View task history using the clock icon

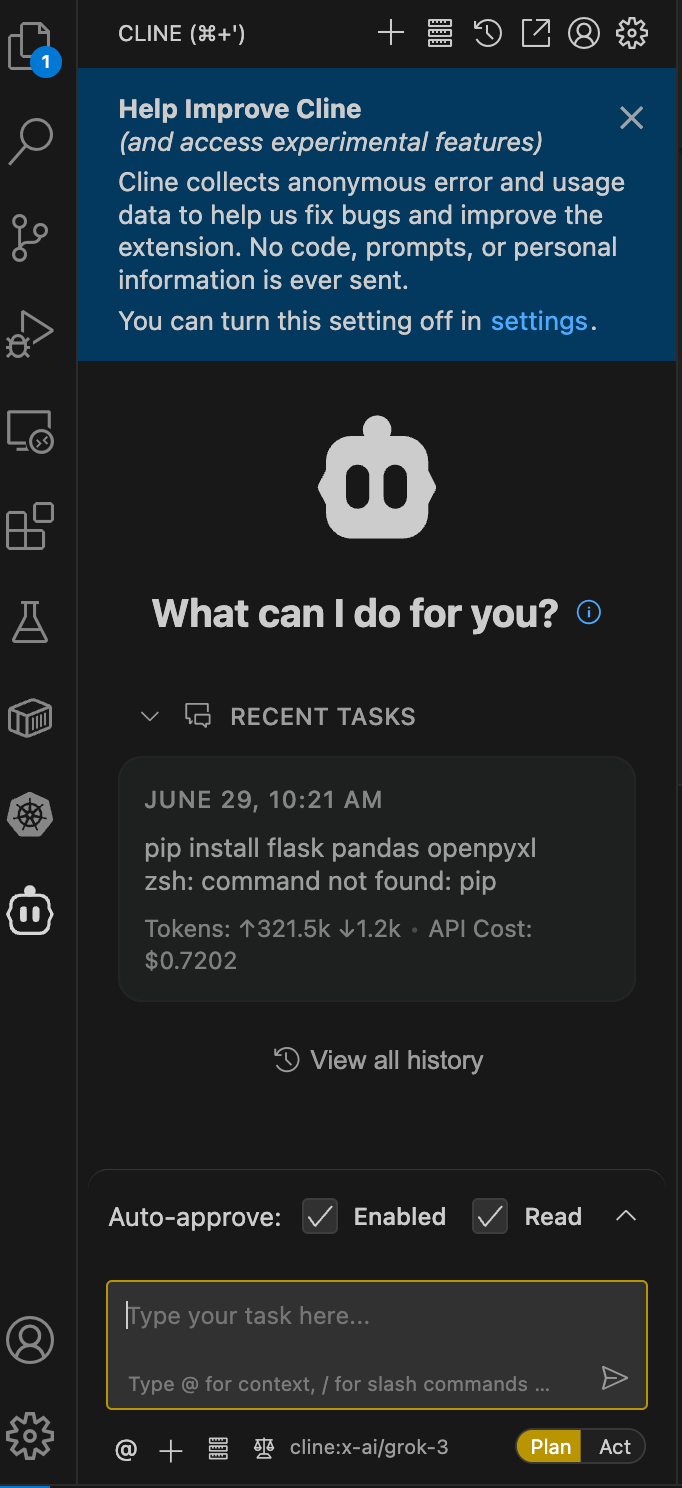[x=487, y=32]
